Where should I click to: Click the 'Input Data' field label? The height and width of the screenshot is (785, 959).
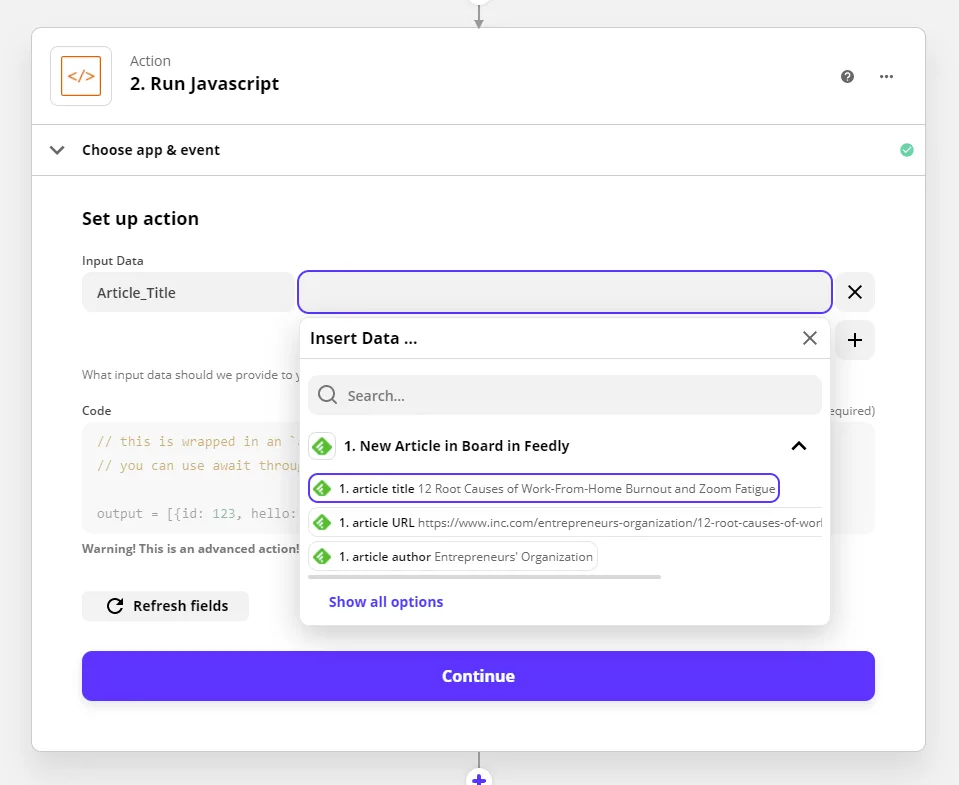113,260
